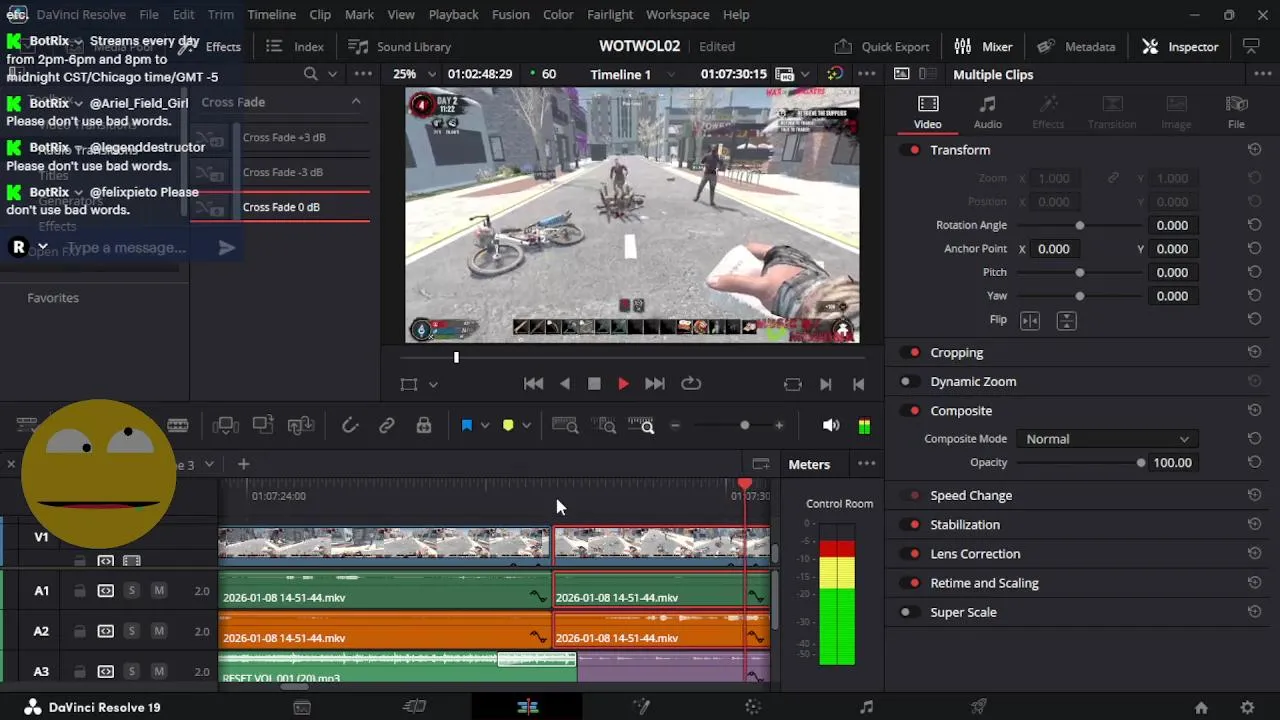Toggle the timeline Snapping magnet icon
The width and height of the screenshot is (1280, 720).
tap(350, 426)
